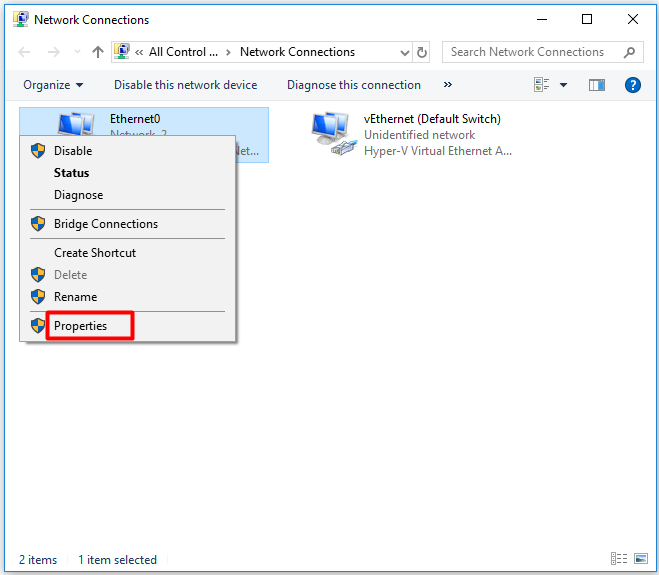Click the Network Connections address bar icon
Screen dimensions: 659x575
pyautogui.click(x=122, y=51)
